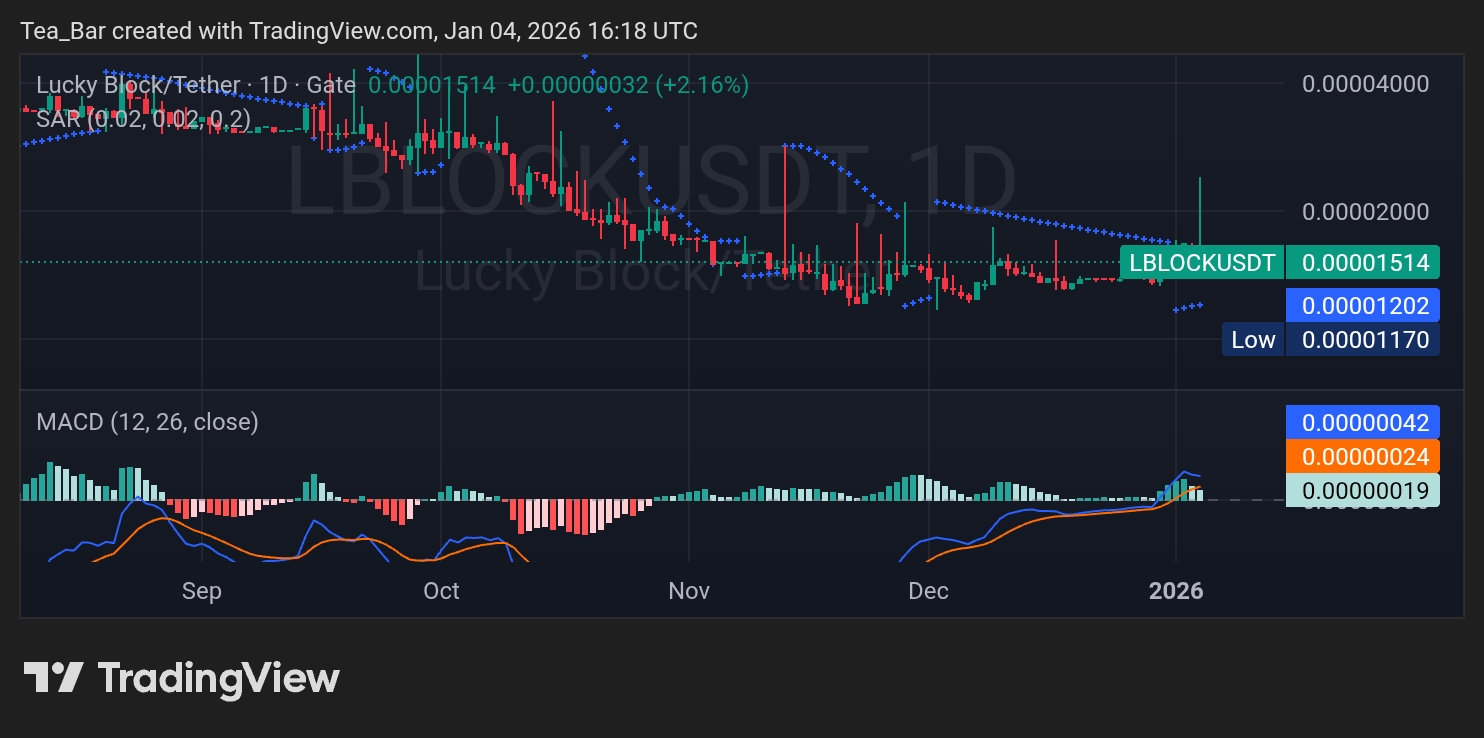This screenshot has height=738, width=1484.
Task: Click the 2026 date axis label
Action: [1176, 591]
